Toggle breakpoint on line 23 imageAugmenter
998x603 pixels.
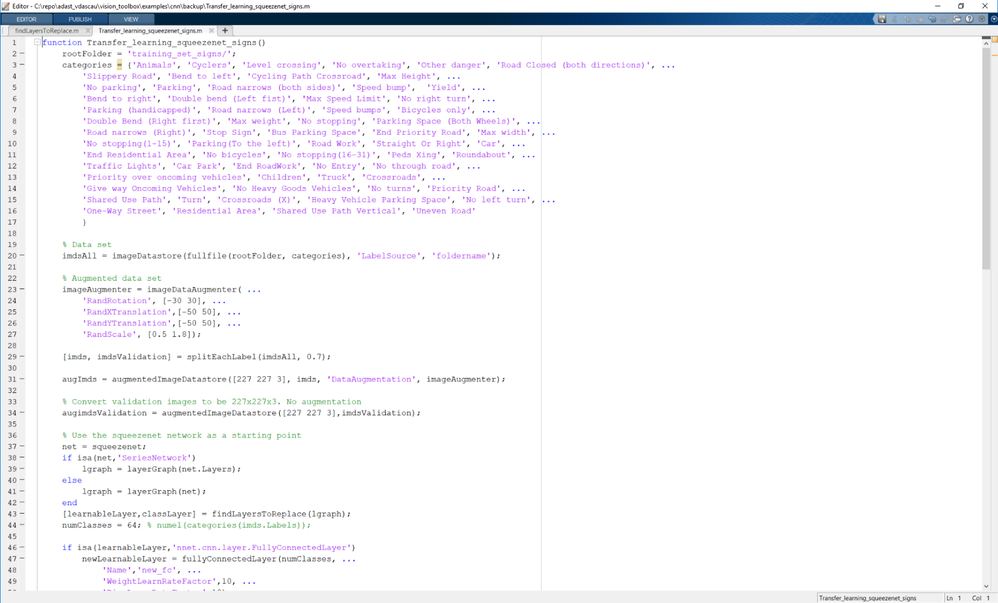[22, 289]
